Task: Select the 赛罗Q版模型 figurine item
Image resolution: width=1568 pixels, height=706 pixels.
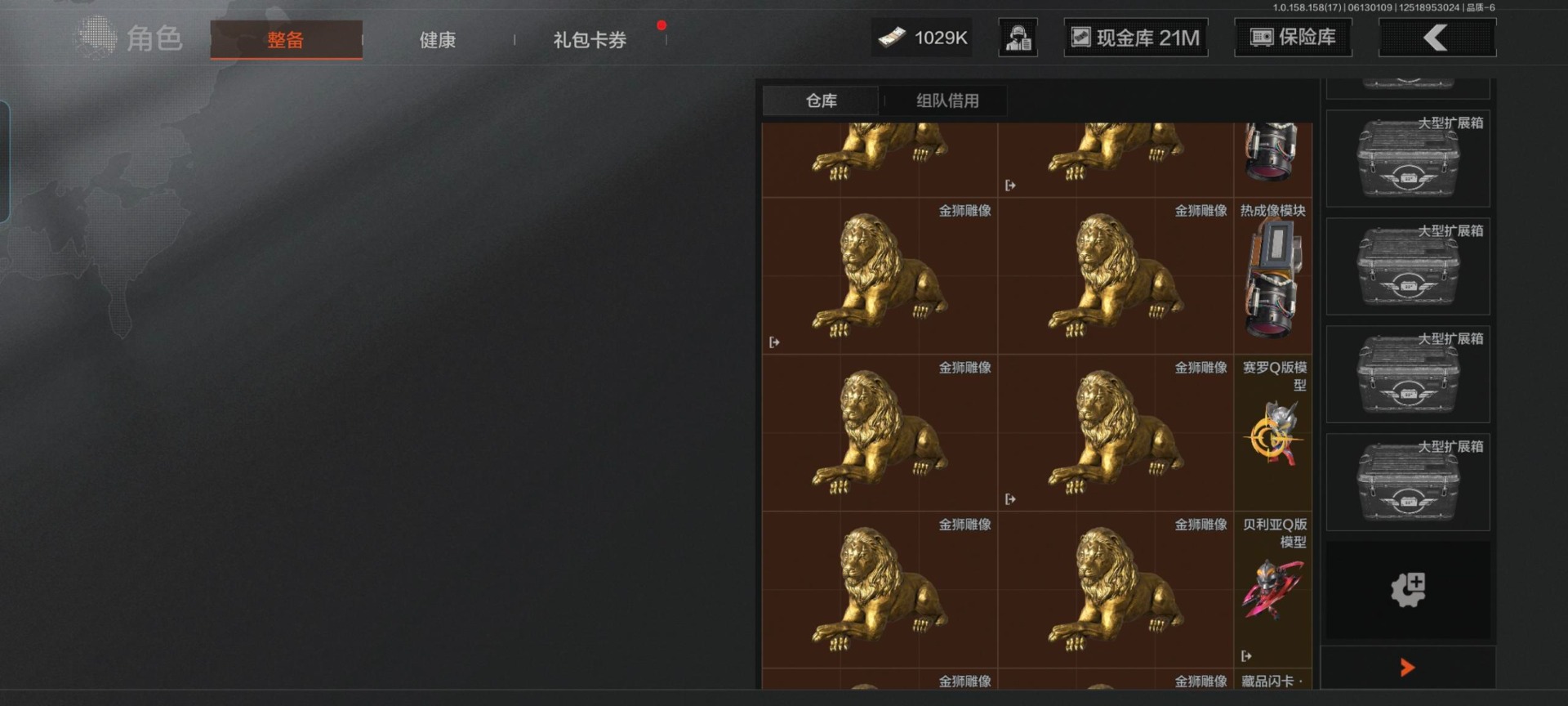Action: coord(1273,432)
